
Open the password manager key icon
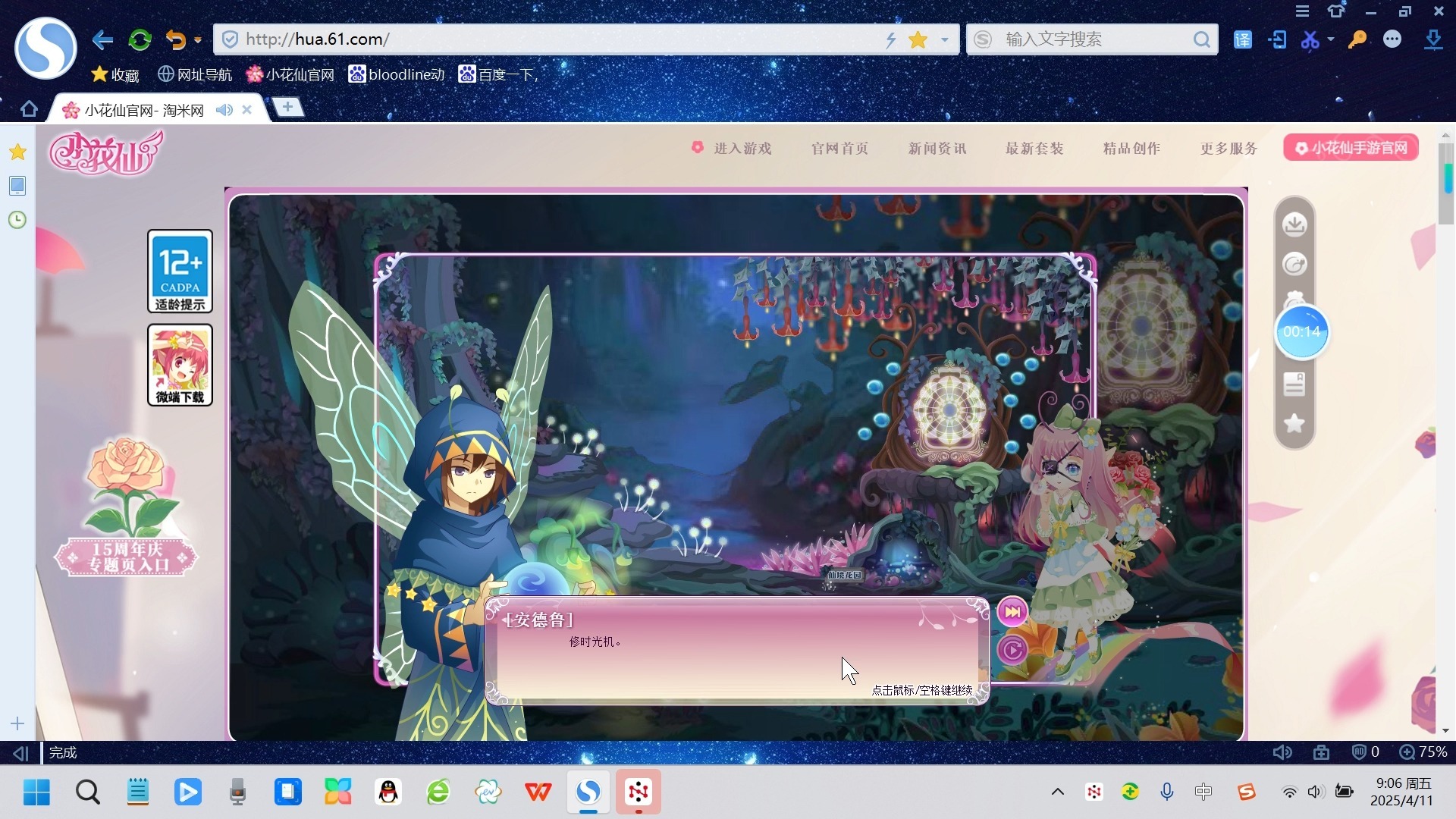[1357, 39]
